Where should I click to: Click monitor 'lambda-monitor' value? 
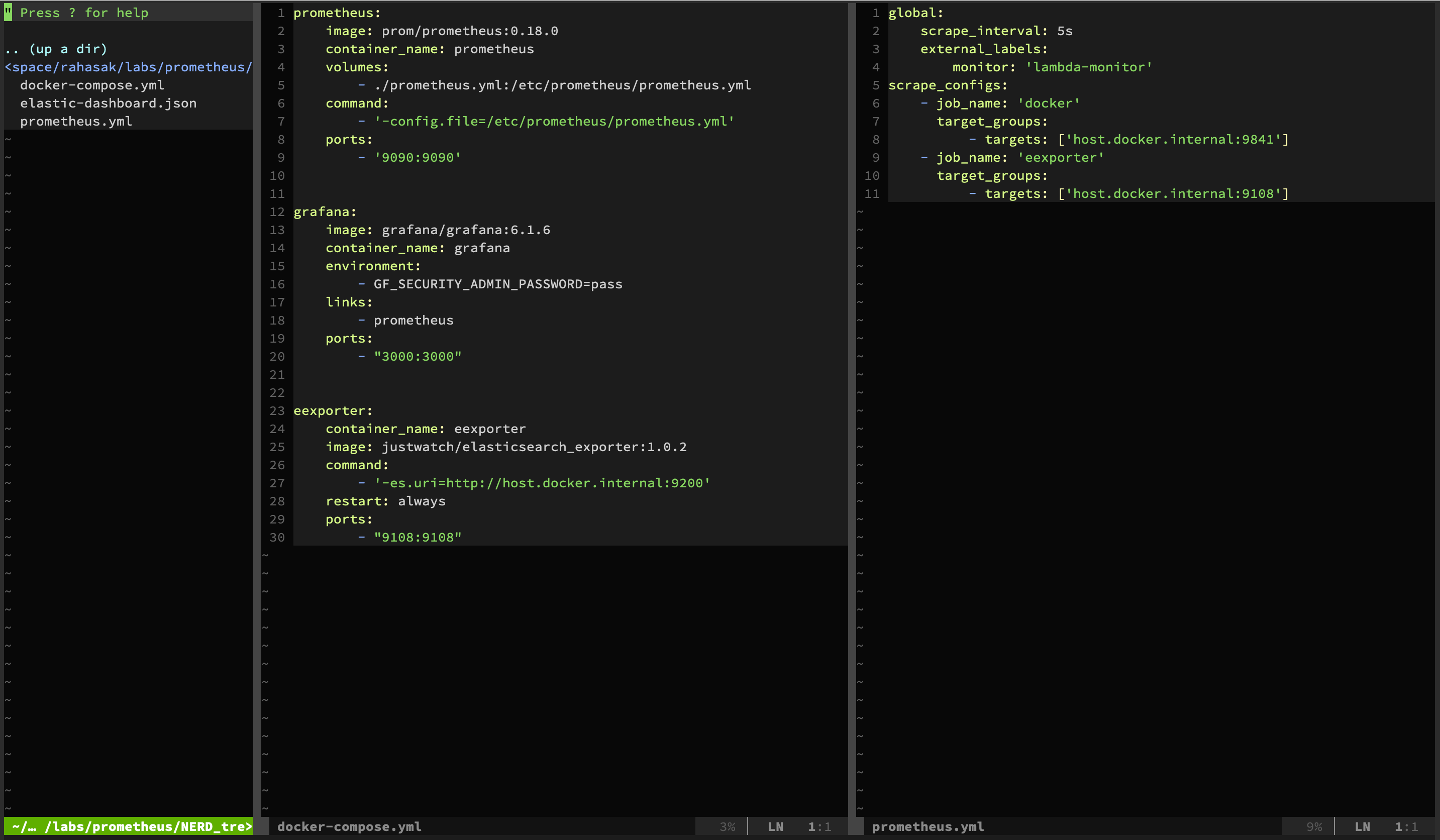tap(1089, 67)
